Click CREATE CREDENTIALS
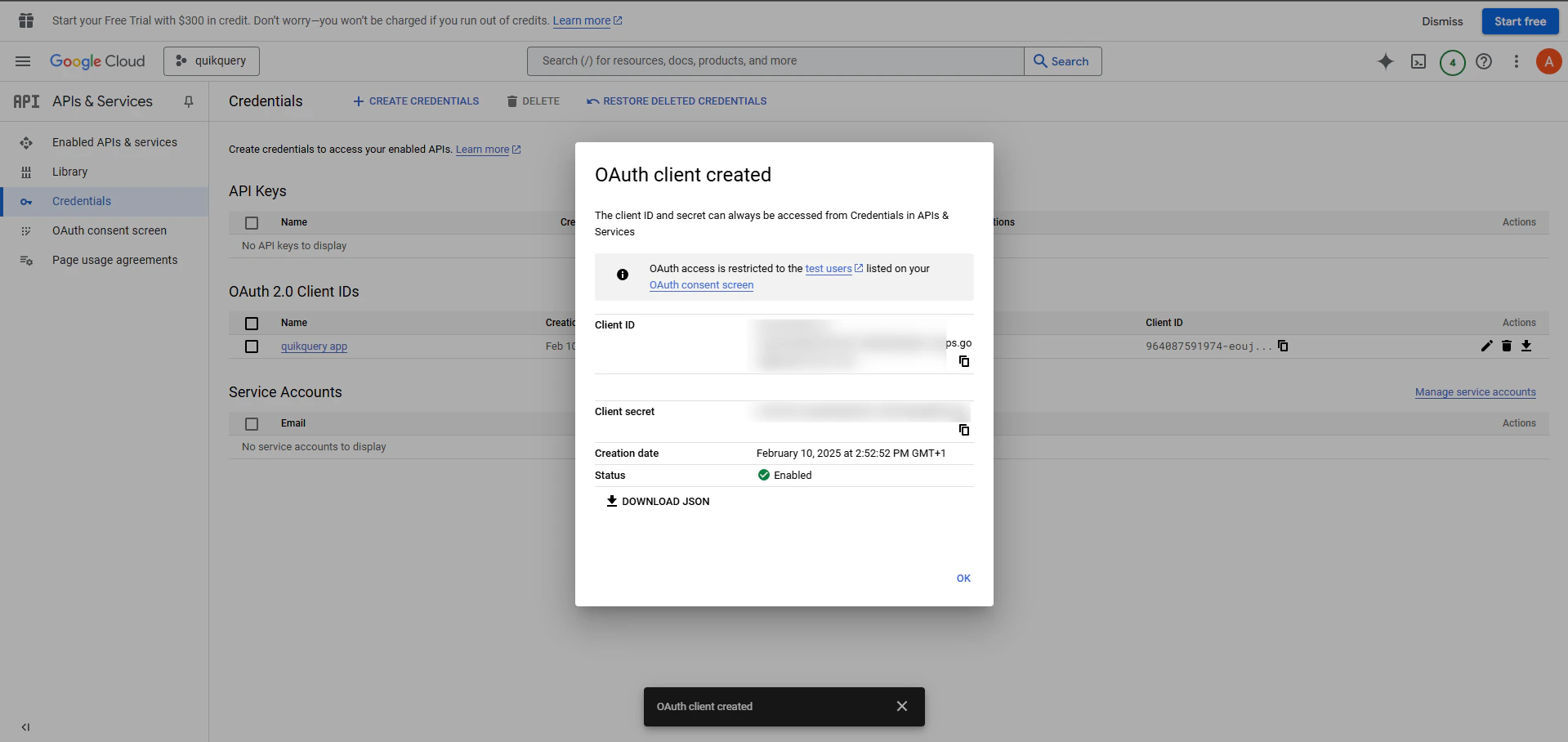Viewport: 1568px width, 742px height. (x=416, y=101)
